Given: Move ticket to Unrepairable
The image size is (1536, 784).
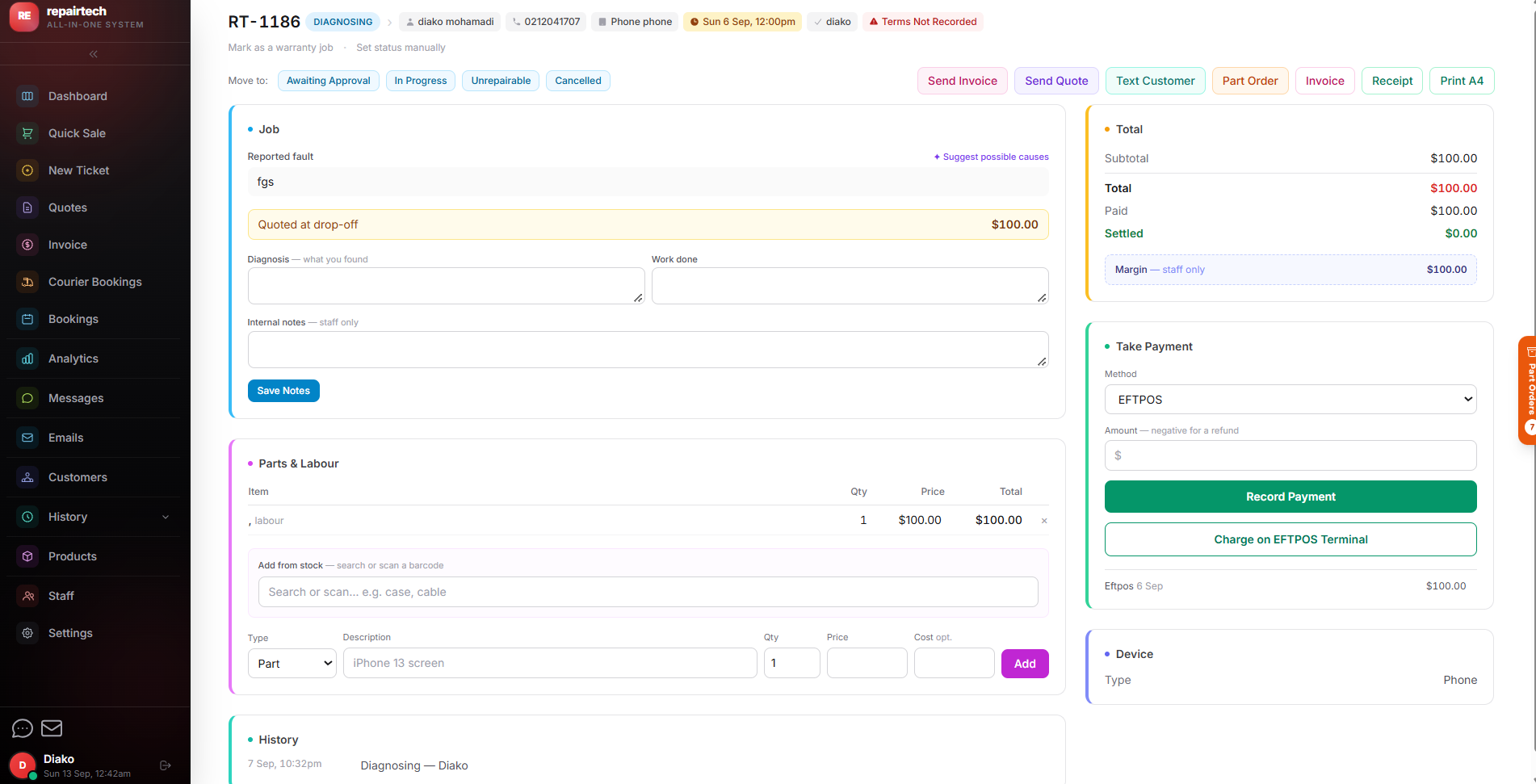Looking at the screenshot, I should 501,81.
